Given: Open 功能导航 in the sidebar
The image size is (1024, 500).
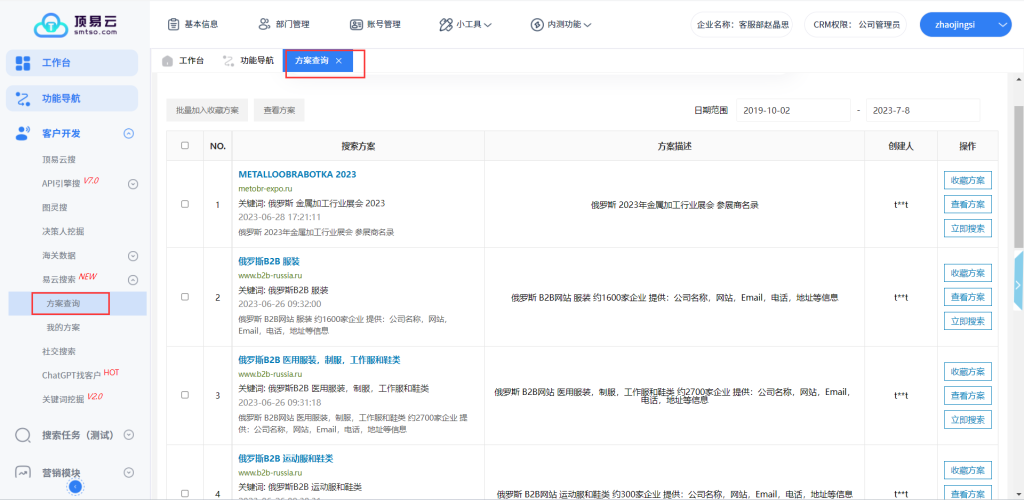Looking at the screenshot, I should pos(74,98).
